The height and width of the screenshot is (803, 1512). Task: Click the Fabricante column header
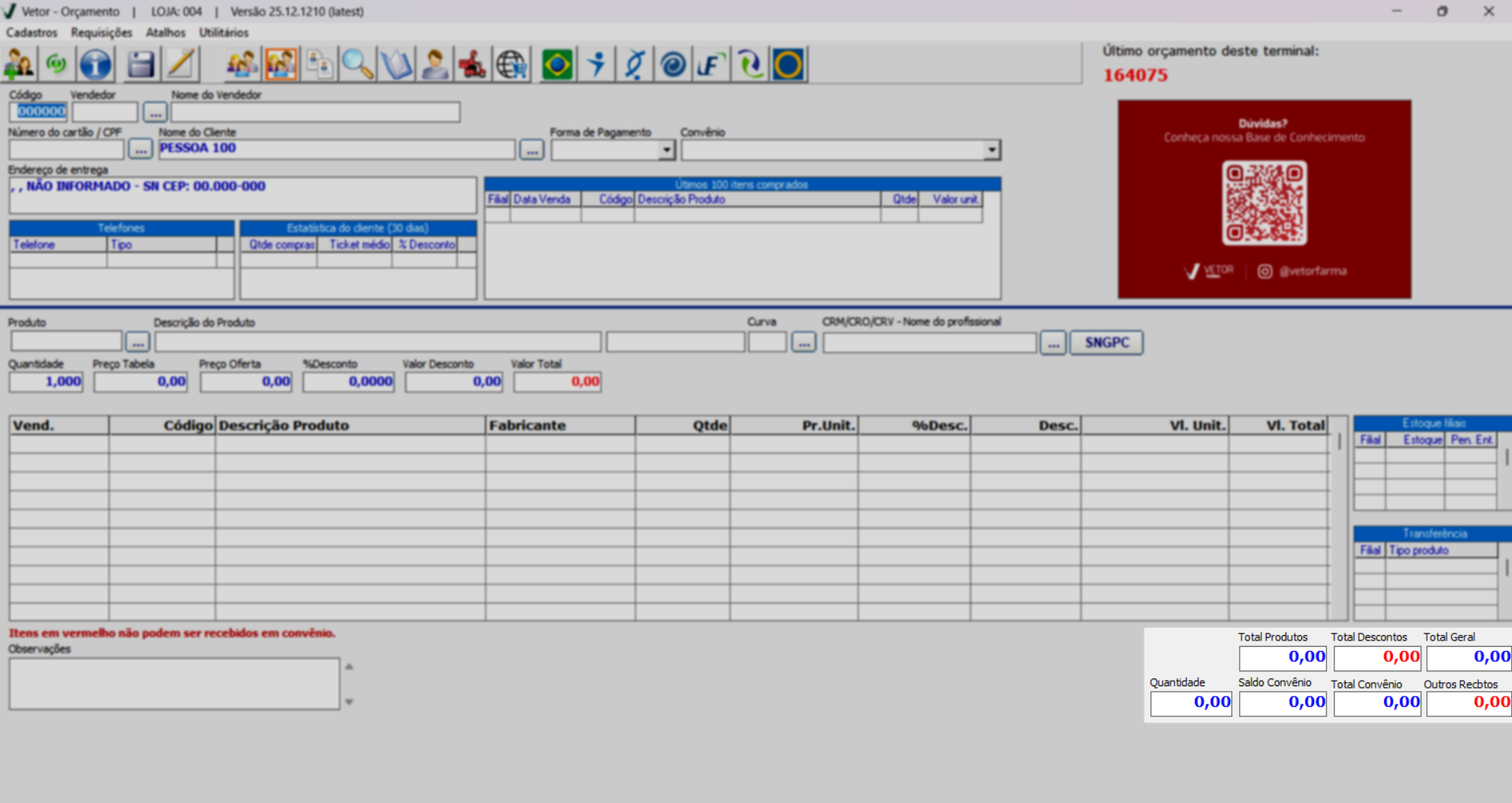point(560,425)
